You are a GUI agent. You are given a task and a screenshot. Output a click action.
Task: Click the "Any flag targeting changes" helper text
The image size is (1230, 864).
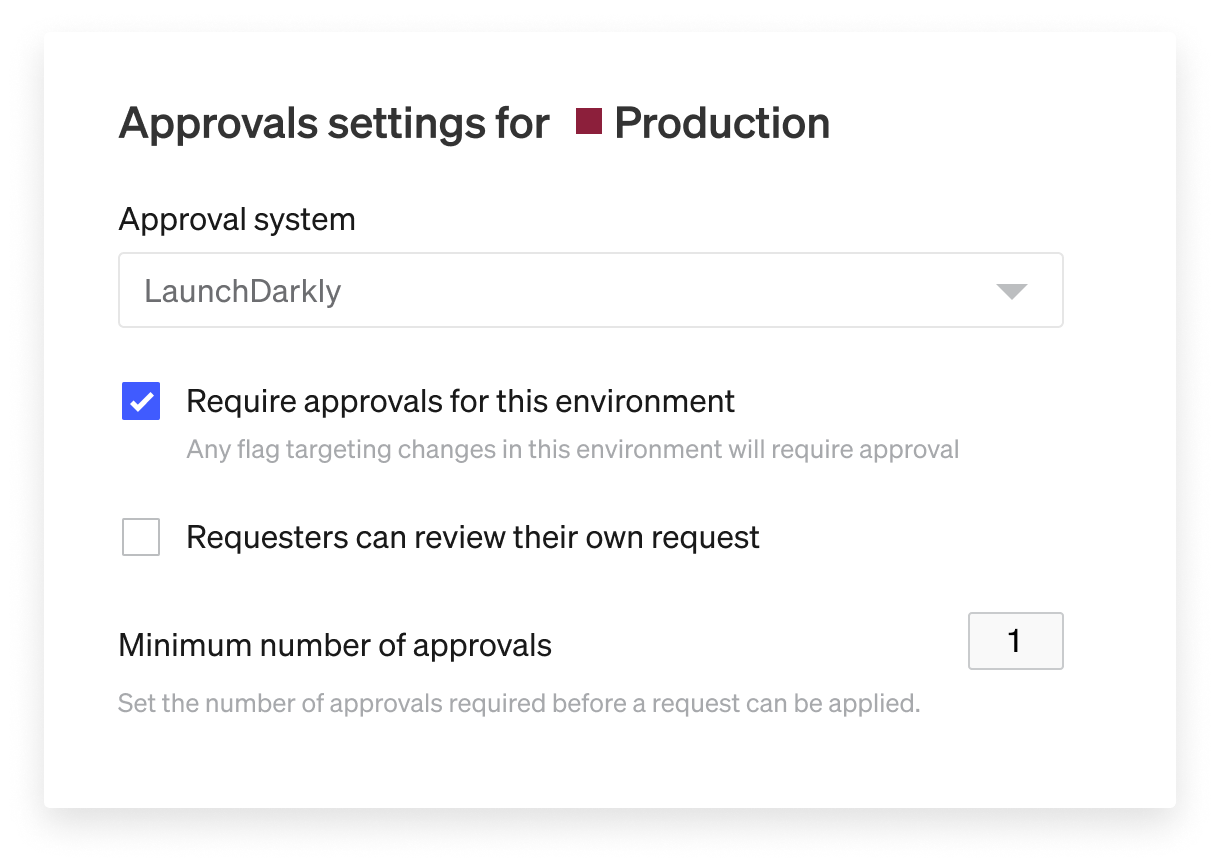coord(572,450)
